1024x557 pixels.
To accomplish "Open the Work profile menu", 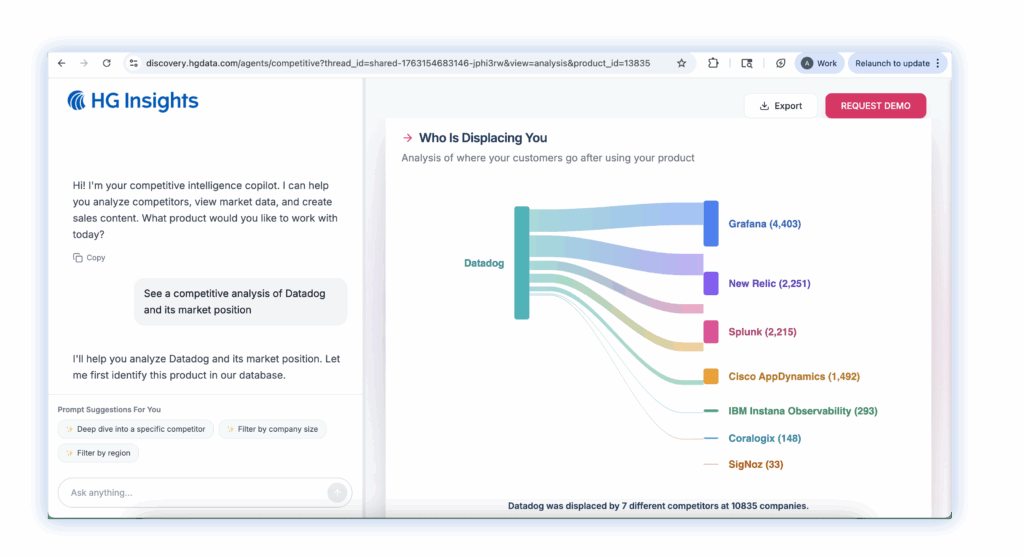I will point(819,63).
